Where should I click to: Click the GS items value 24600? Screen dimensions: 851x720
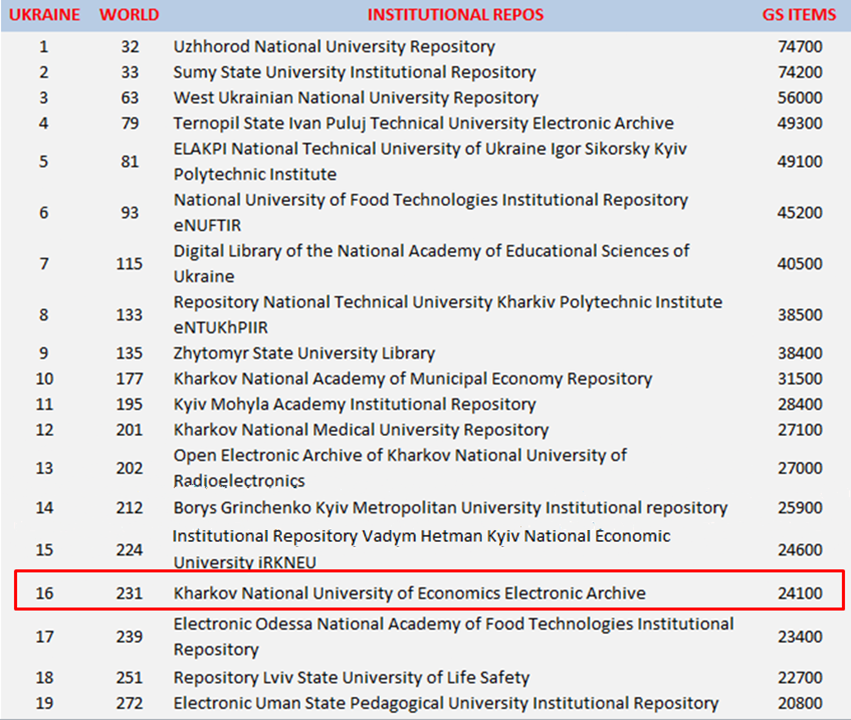click(800, 550)
